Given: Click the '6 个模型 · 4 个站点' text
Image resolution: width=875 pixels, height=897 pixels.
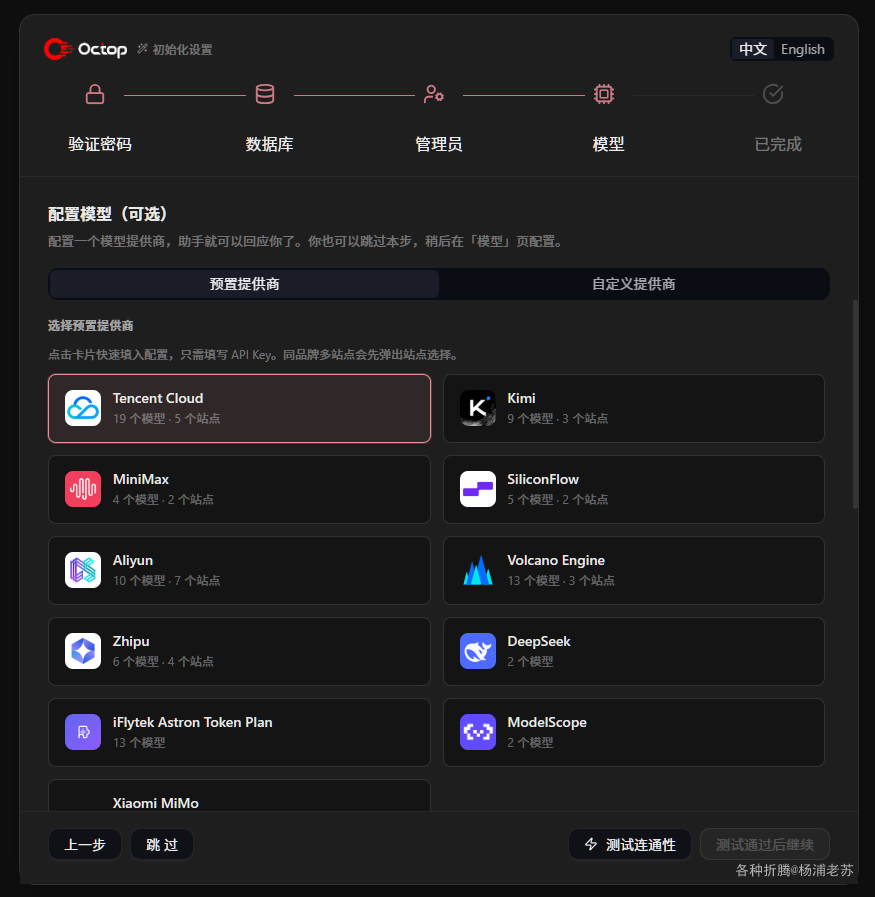Looking at the screenshot, I should pos(163,662).
